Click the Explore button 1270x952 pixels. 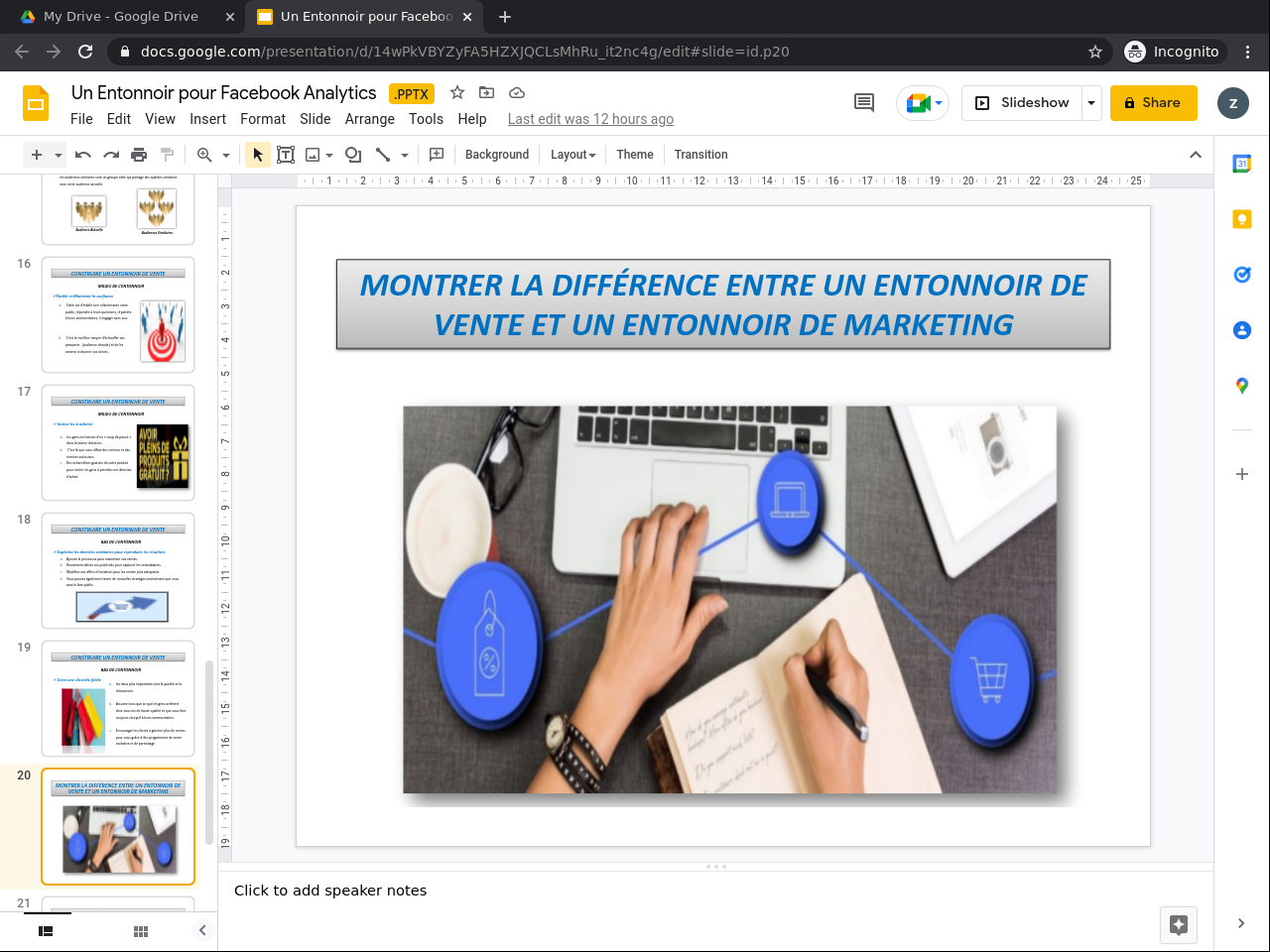(x=1179, y=925)
